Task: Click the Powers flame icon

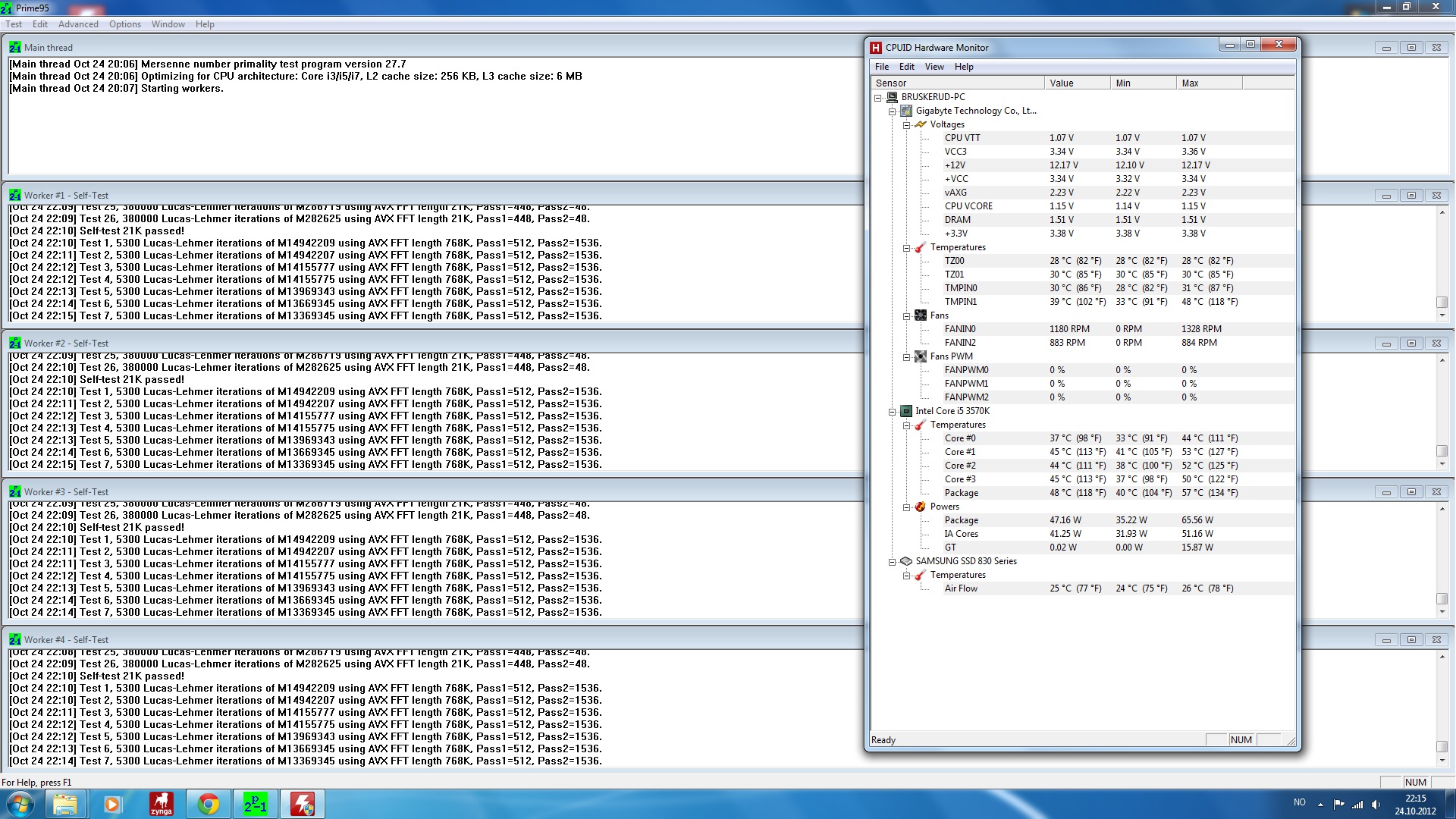Action: click(921, 507)
